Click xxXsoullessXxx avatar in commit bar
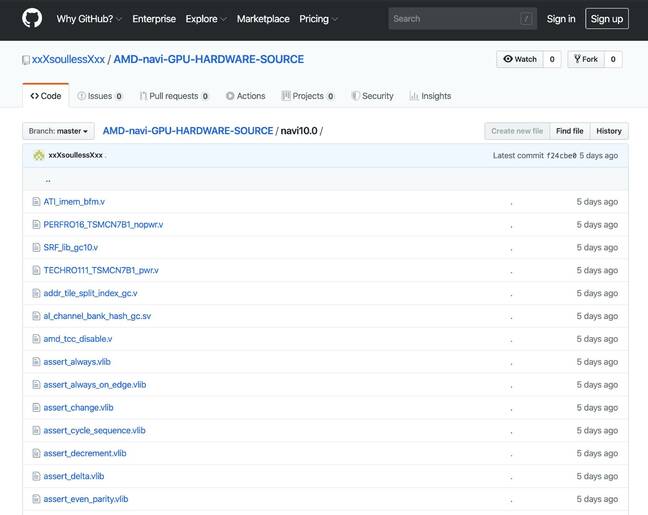 pos(39,155)
